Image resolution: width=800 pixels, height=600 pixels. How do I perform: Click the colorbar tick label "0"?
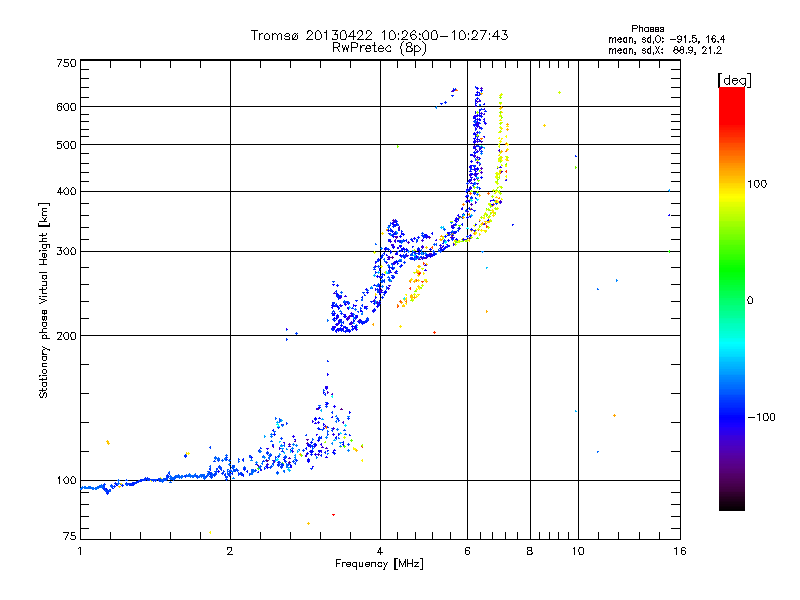(x=750, y=300)
